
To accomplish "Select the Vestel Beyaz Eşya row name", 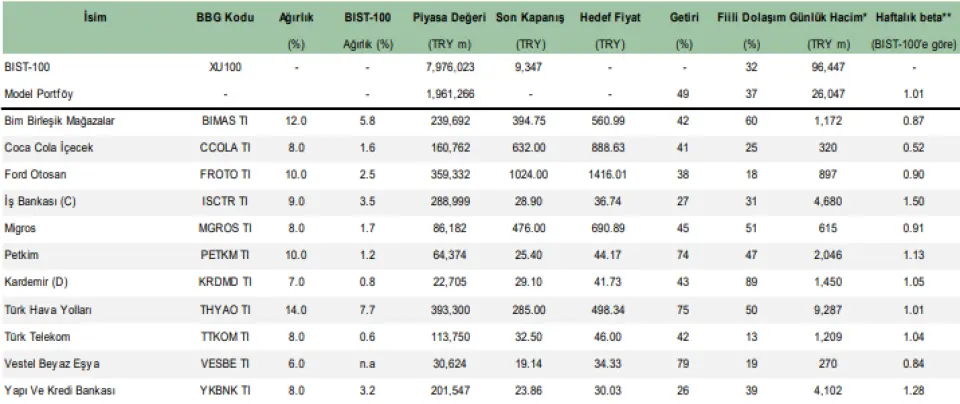I will click(x=53, y=363).
